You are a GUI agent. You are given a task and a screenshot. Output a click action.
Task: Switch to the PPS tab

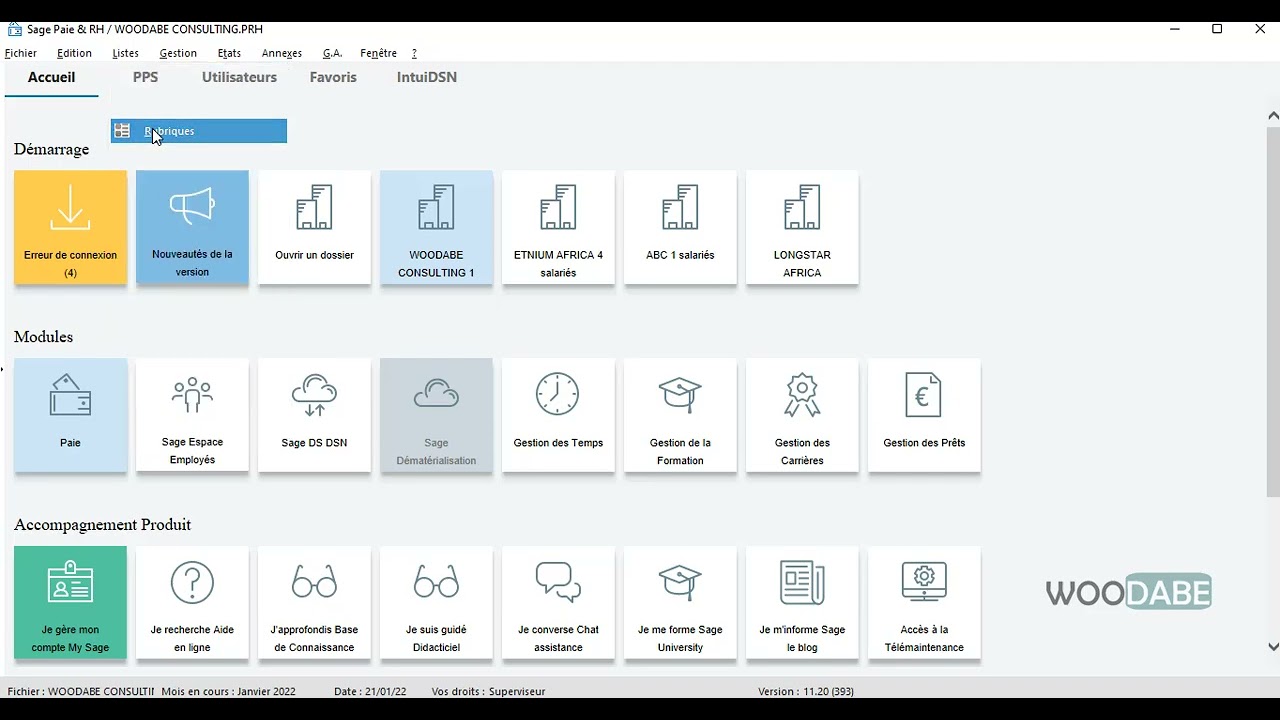pos(145,77)
